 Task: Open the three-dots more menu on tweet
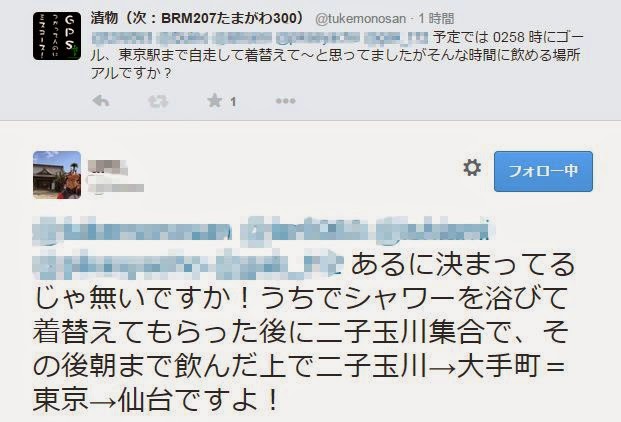(x=286, y=101)
